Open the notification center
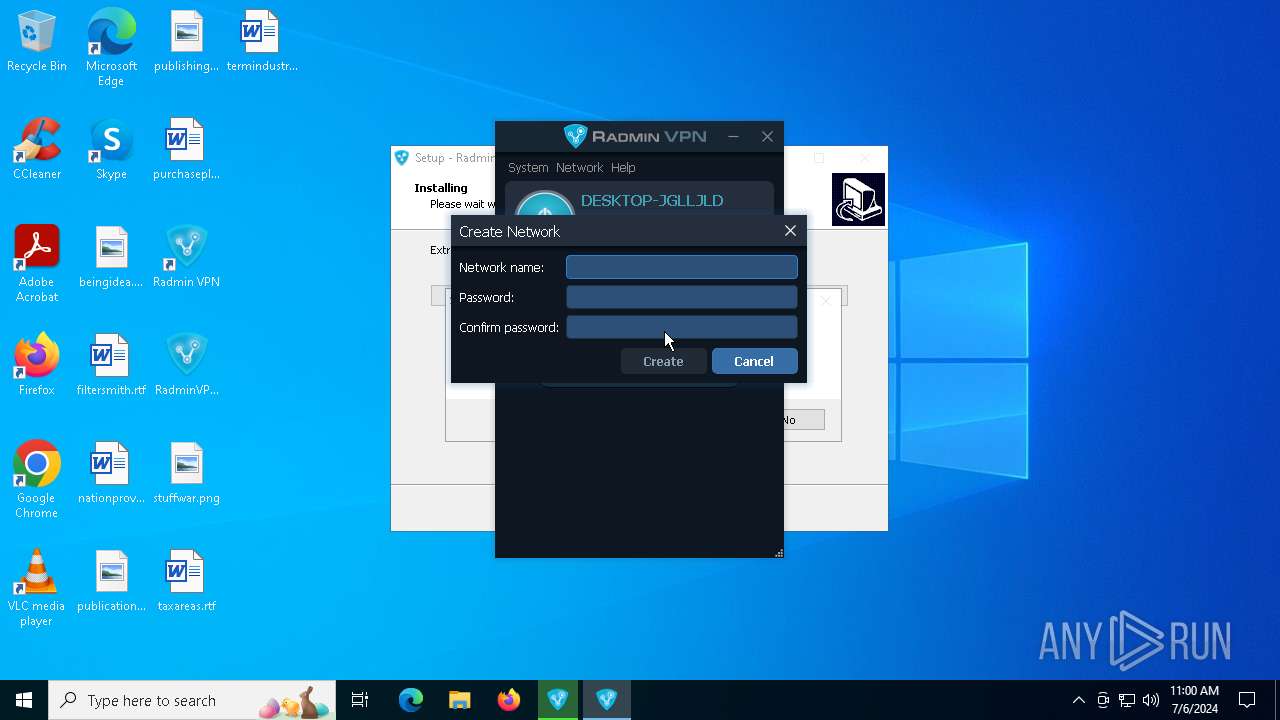The width and height of the screenshot is (1280, 720). (1247, 700)
